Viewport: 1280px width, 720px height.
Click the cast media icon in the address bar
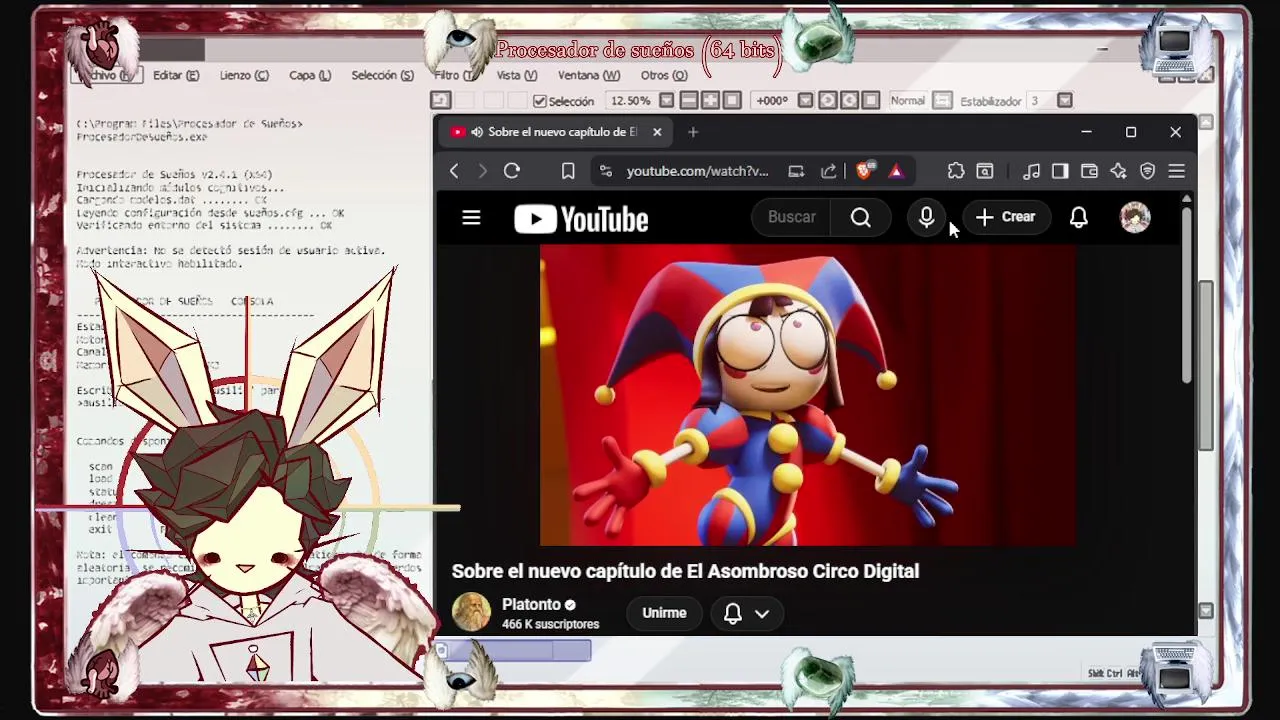(x=796, y=171)
